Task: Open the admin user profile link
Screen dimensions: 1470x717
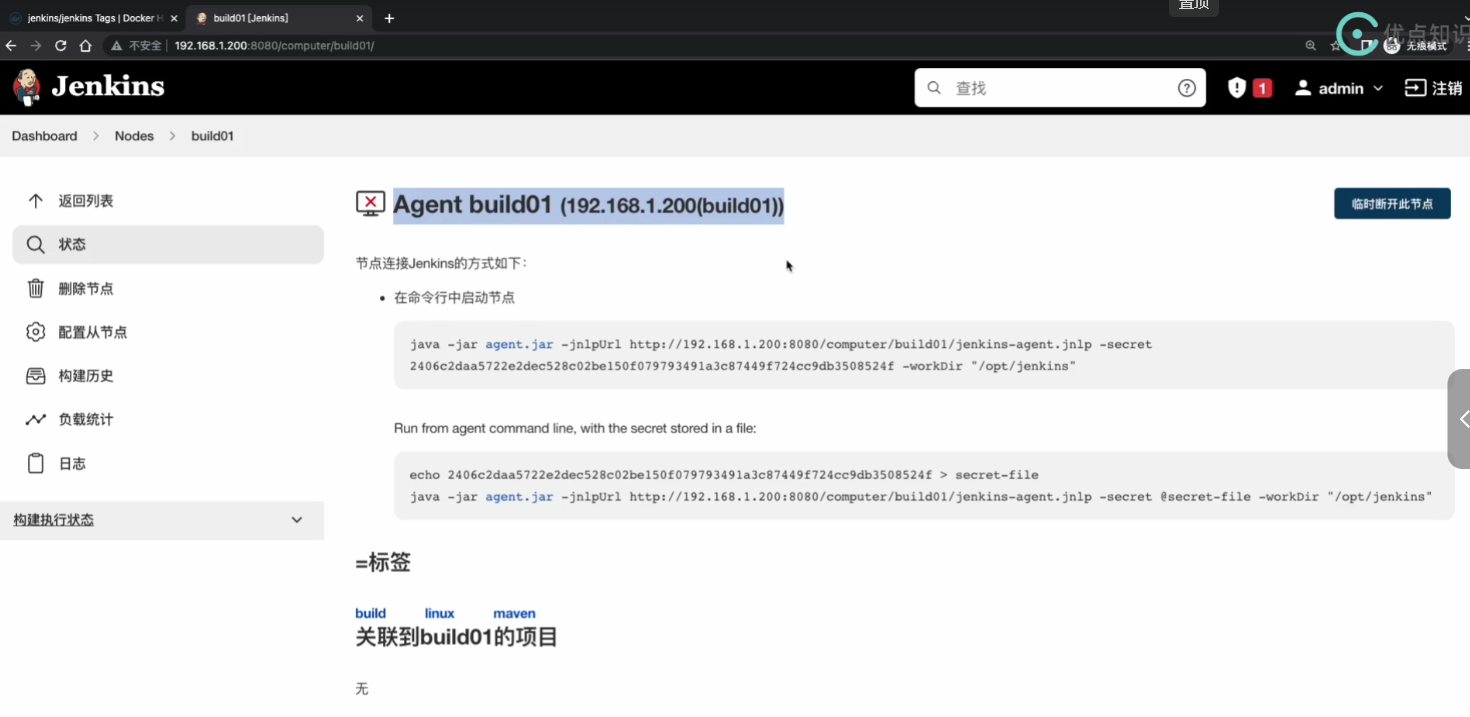Action: 1330,88
